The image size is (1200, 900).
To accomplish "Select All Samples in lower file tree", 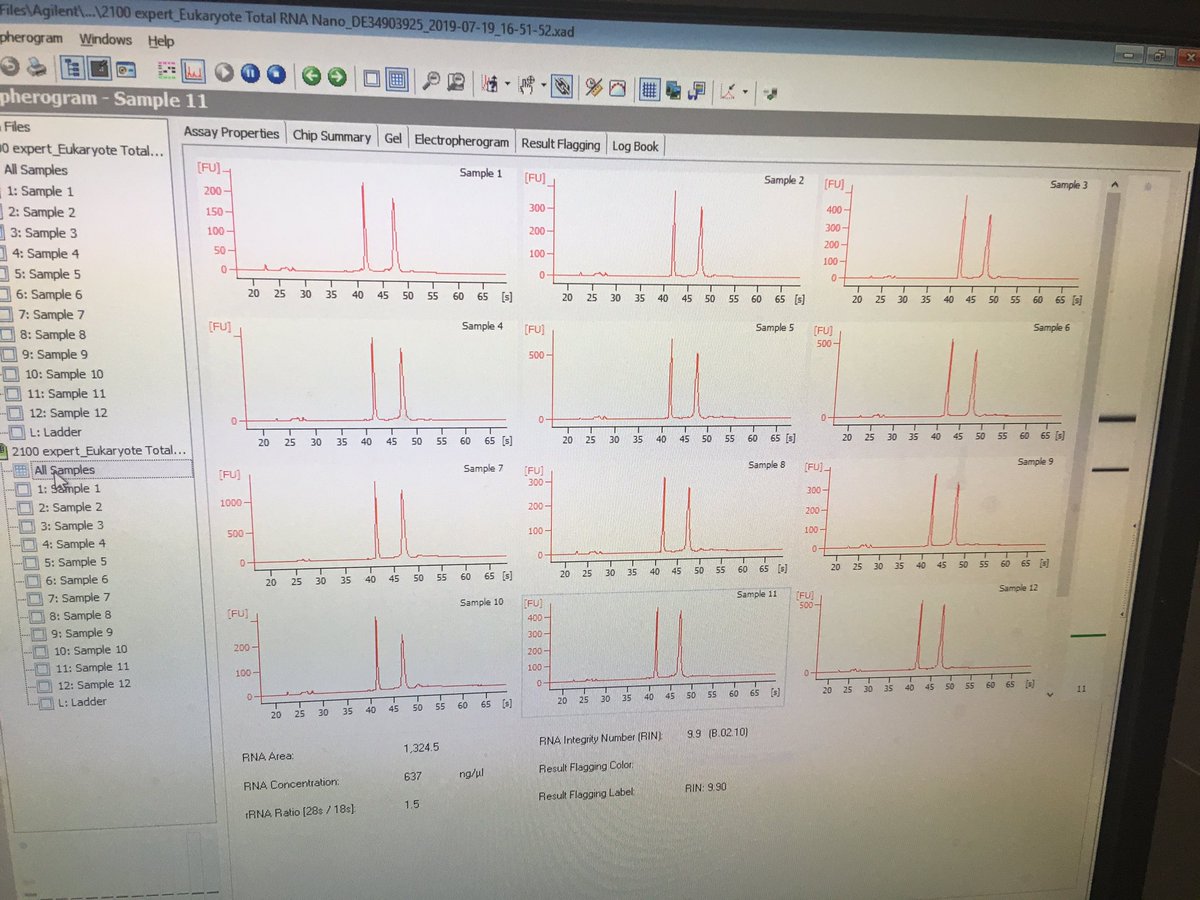I will point(64,470).
